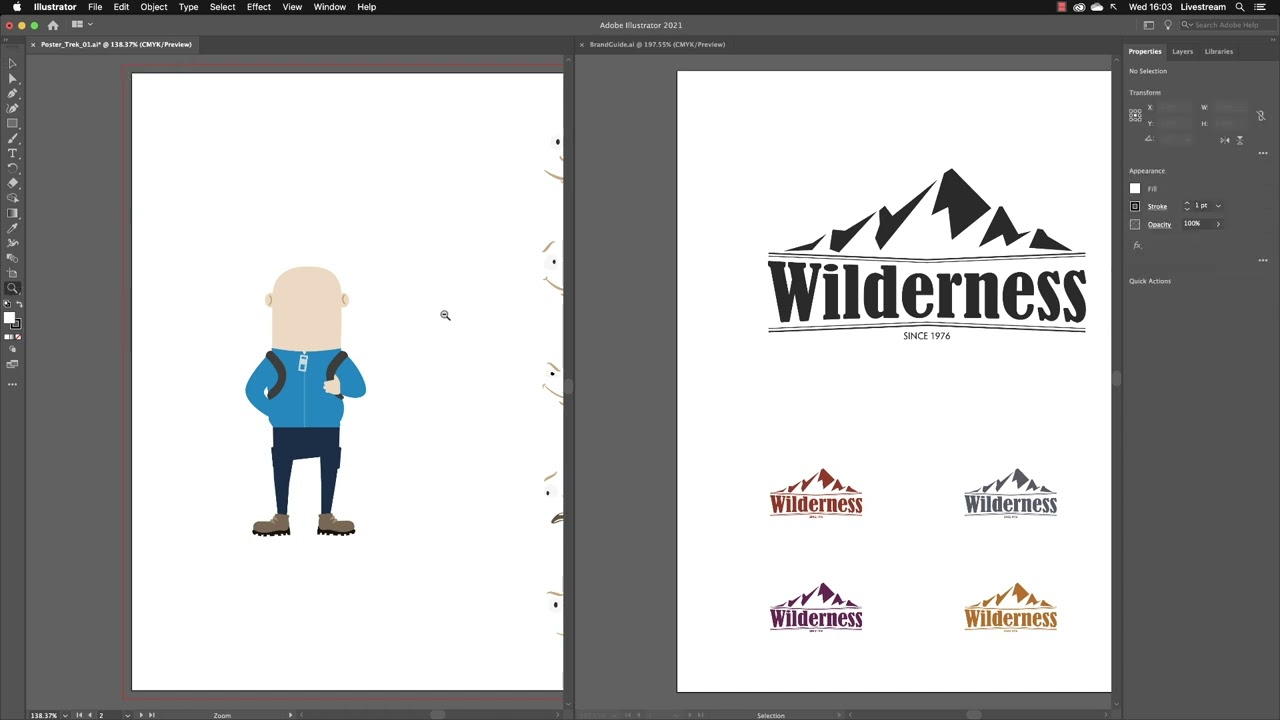
Task: Open macOS Spotlight search icon
Action: point(1240,7)
